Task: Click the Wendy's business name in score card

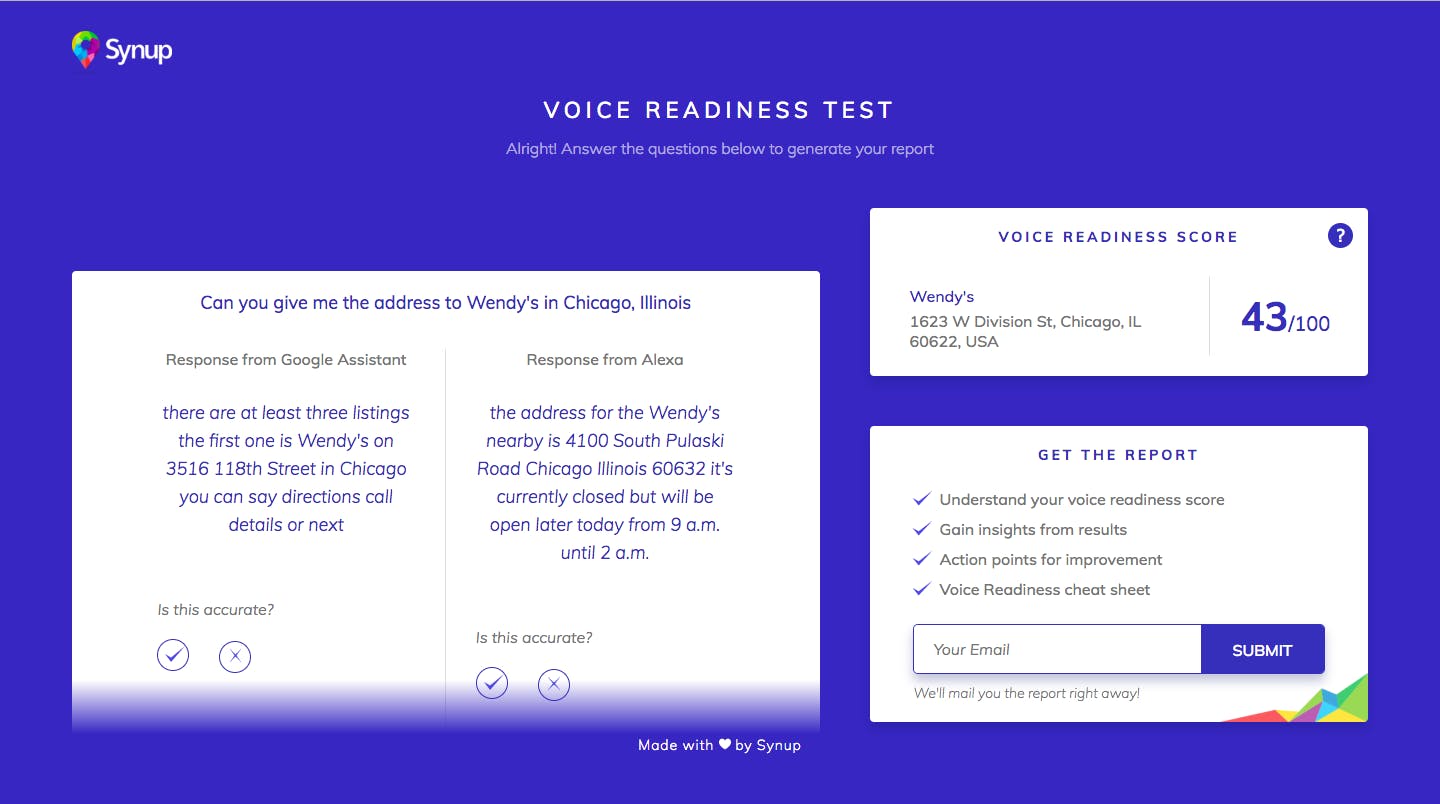Action: pos(942,297)
